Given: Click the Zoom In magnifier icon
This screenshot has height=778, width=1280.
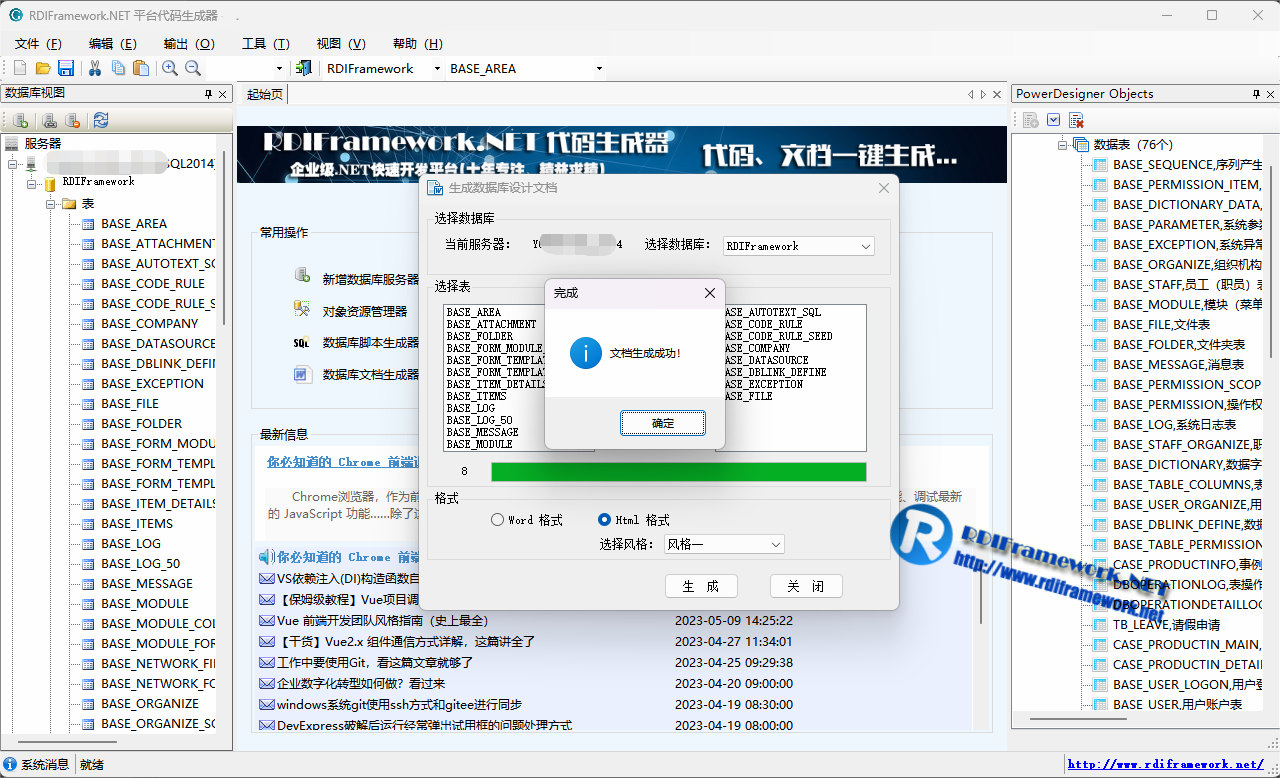Looking at the screenshot, I should coord(170,68).
